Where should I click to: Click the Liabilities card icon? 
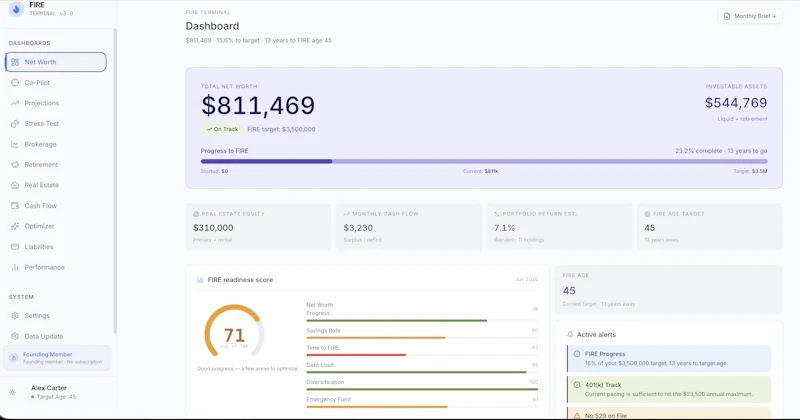click(15, 247)
